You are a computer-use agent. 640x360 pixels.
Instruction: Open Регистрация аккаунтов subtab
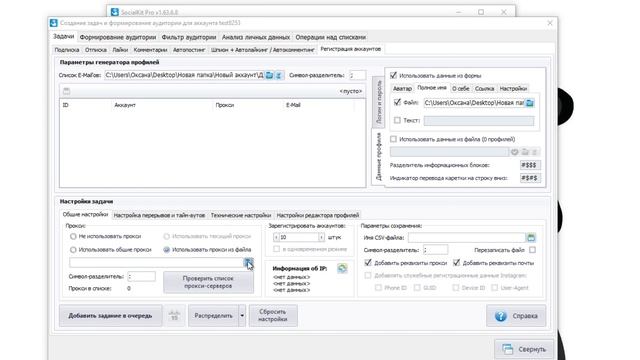[351, 49]
